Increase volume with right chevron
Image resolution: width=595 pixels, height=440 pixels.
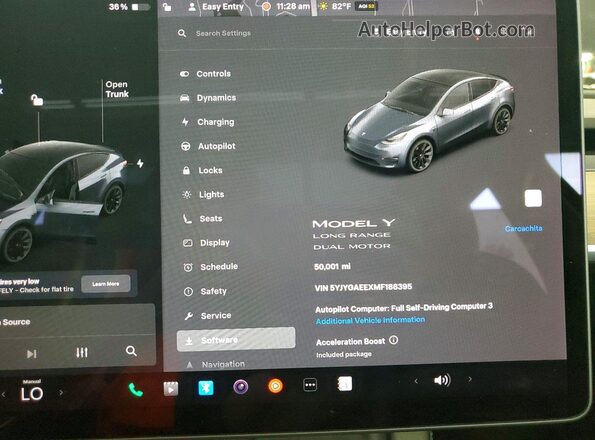click(470, 379)
